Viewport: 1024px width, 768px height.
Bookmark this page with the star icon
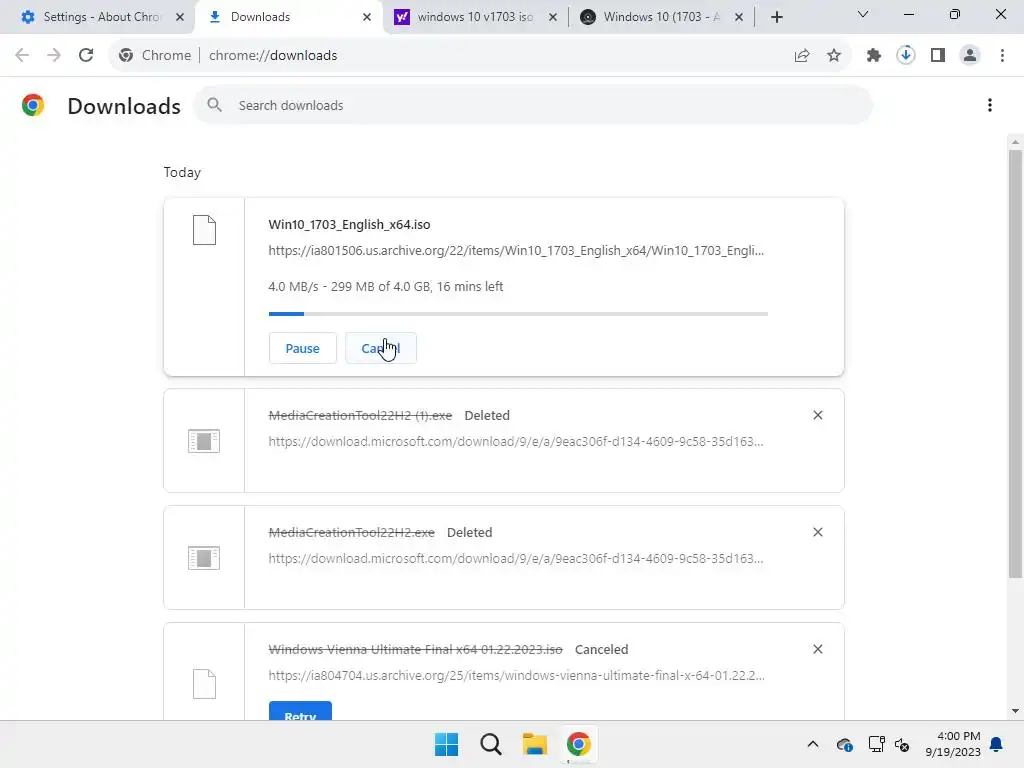[834, 56]
